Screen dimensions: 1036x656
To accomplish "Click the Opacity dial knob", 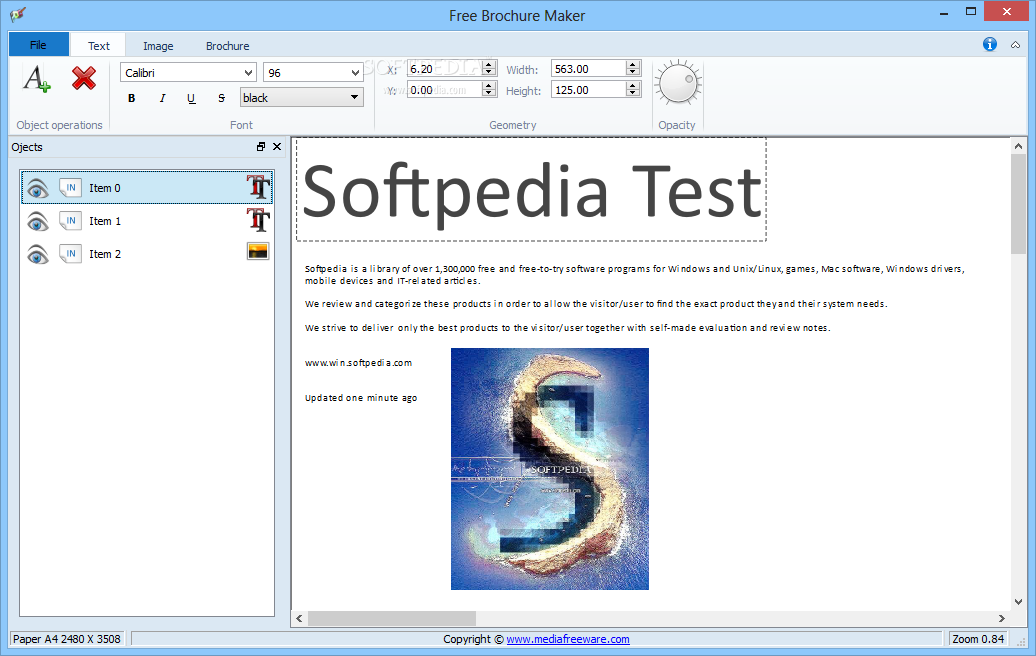I will pos(678,84).
